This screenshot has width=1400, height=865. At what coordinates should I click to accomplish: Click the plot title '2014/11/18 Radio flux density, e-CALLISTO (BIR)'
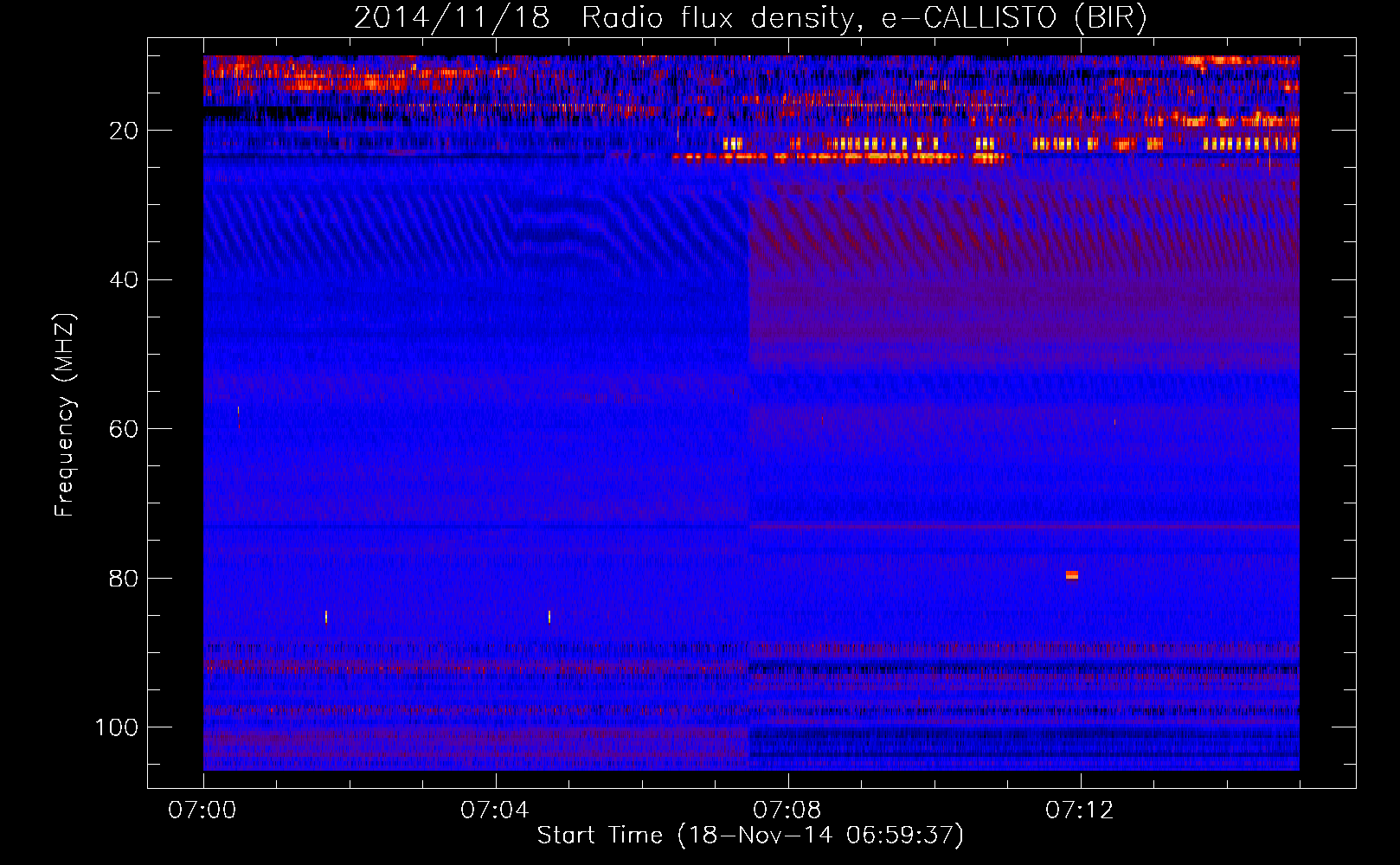tap(750, 17)
